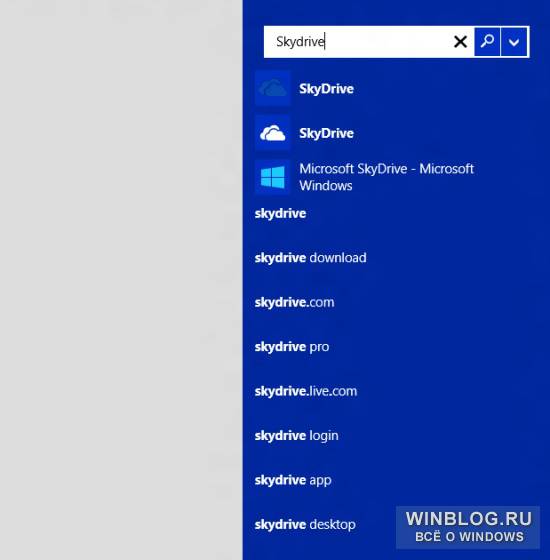Image resolution: width=550 pixels, height=560 pixels.
Task: Choose the 'skydrive app' suggestion
Action: (x=293, y=480)
